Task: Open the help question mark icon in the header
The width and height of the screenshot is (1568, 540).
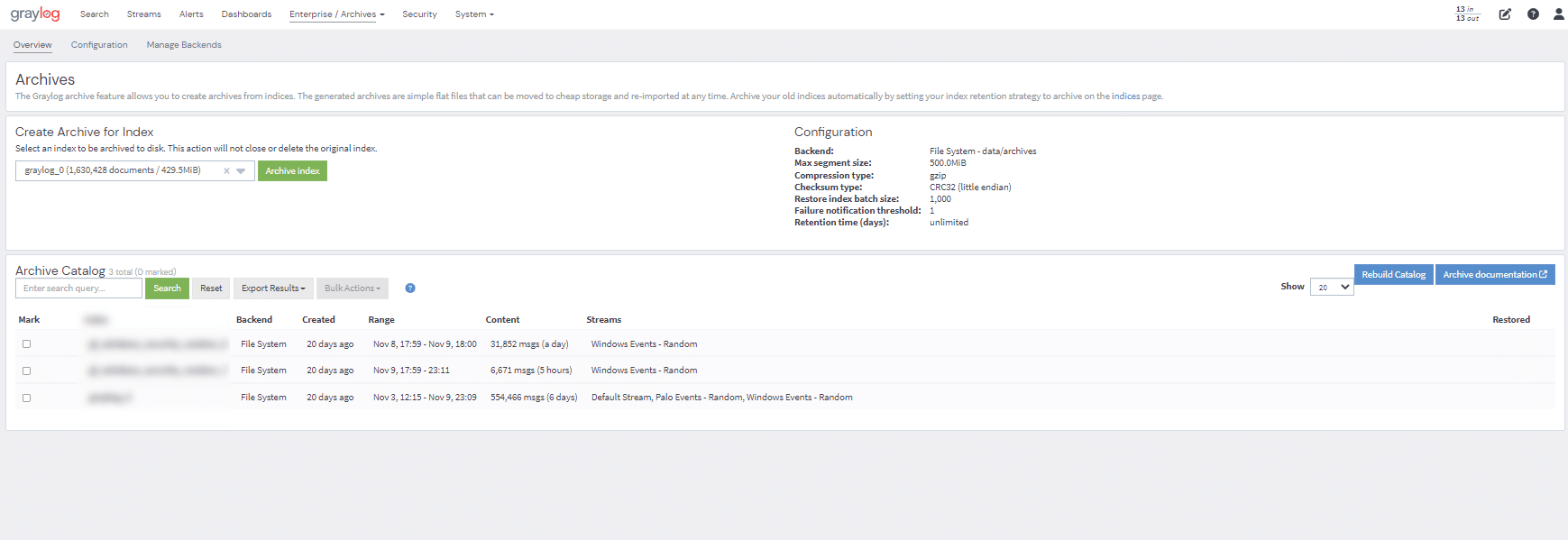Action: click(x=1533, y=14)
